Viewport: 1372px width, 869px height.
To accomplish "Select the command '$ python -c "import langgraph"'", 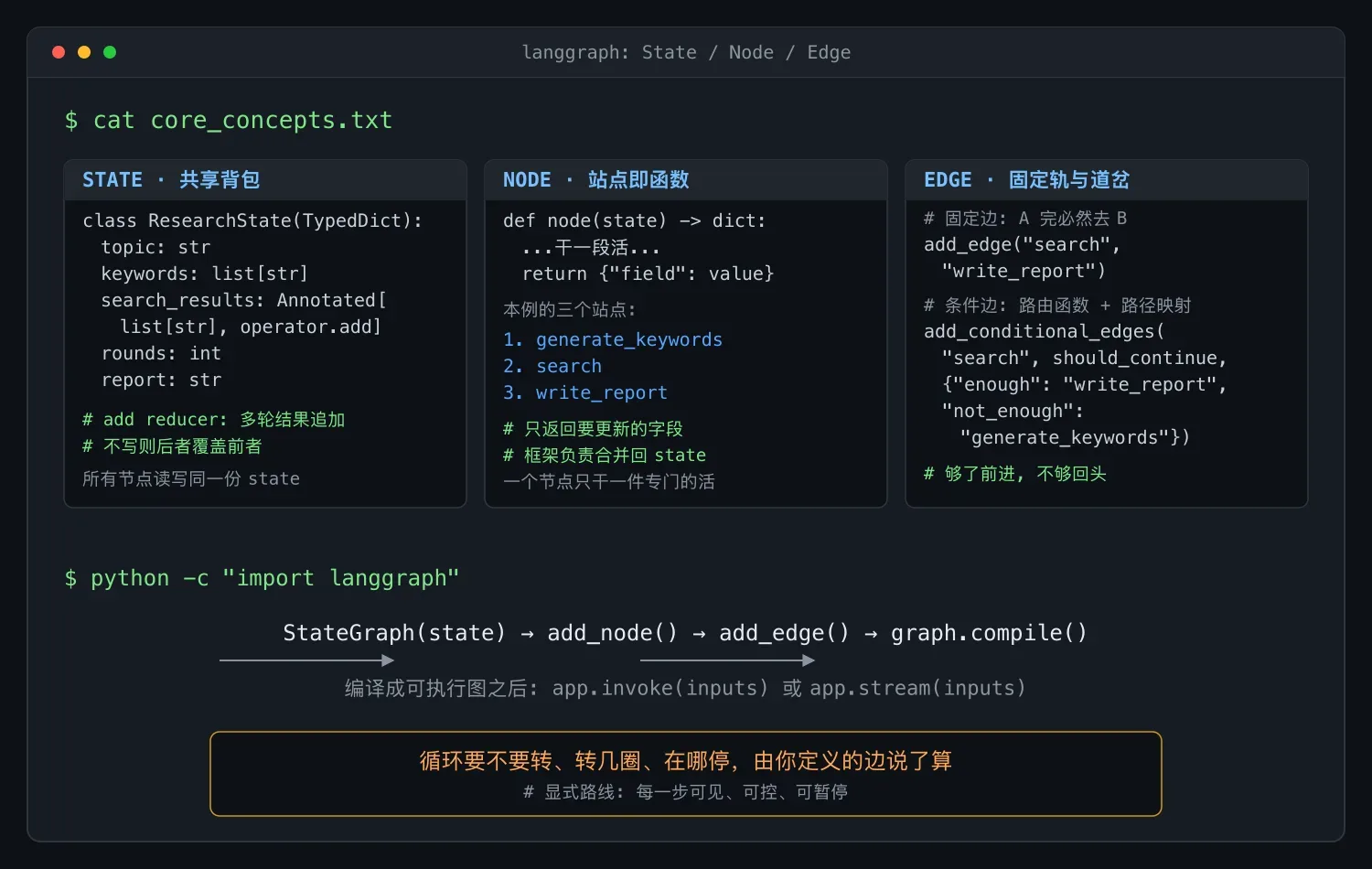I will pyautogui.click(x=262, y=578).
